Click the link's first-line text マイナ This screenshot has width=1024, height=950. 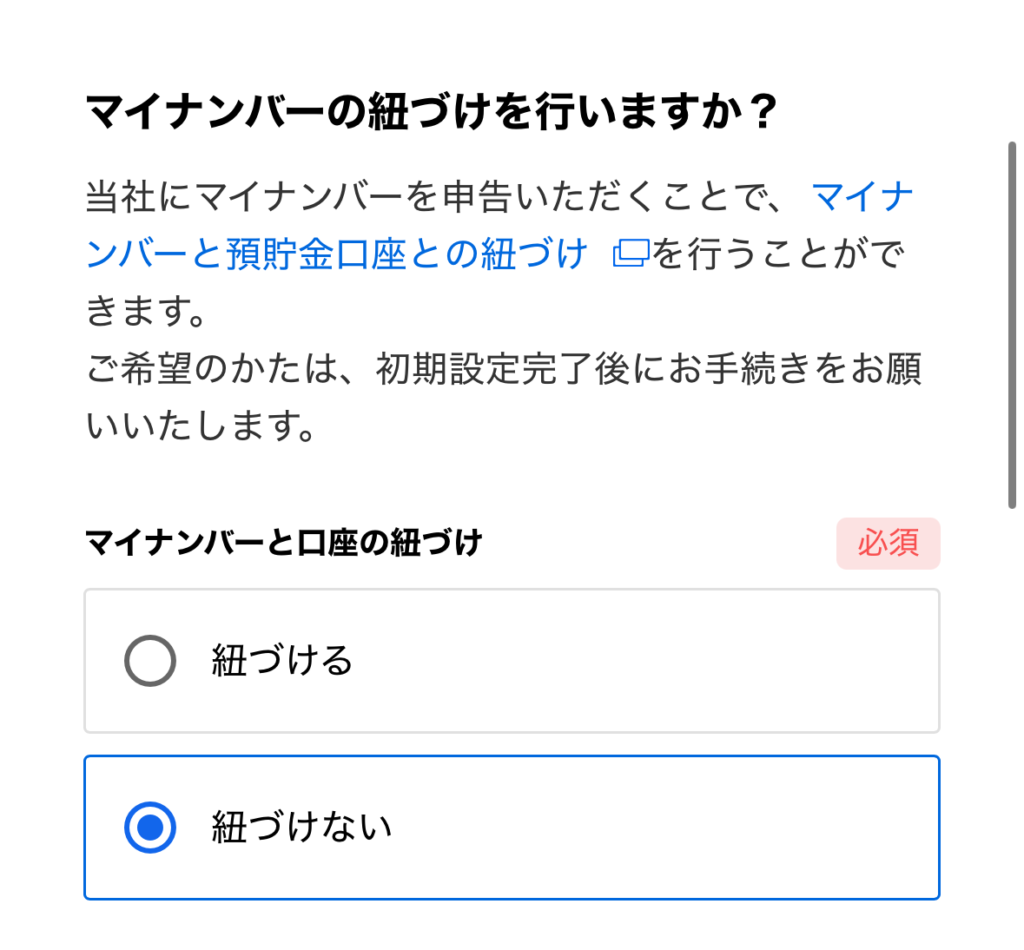(862, 197)
